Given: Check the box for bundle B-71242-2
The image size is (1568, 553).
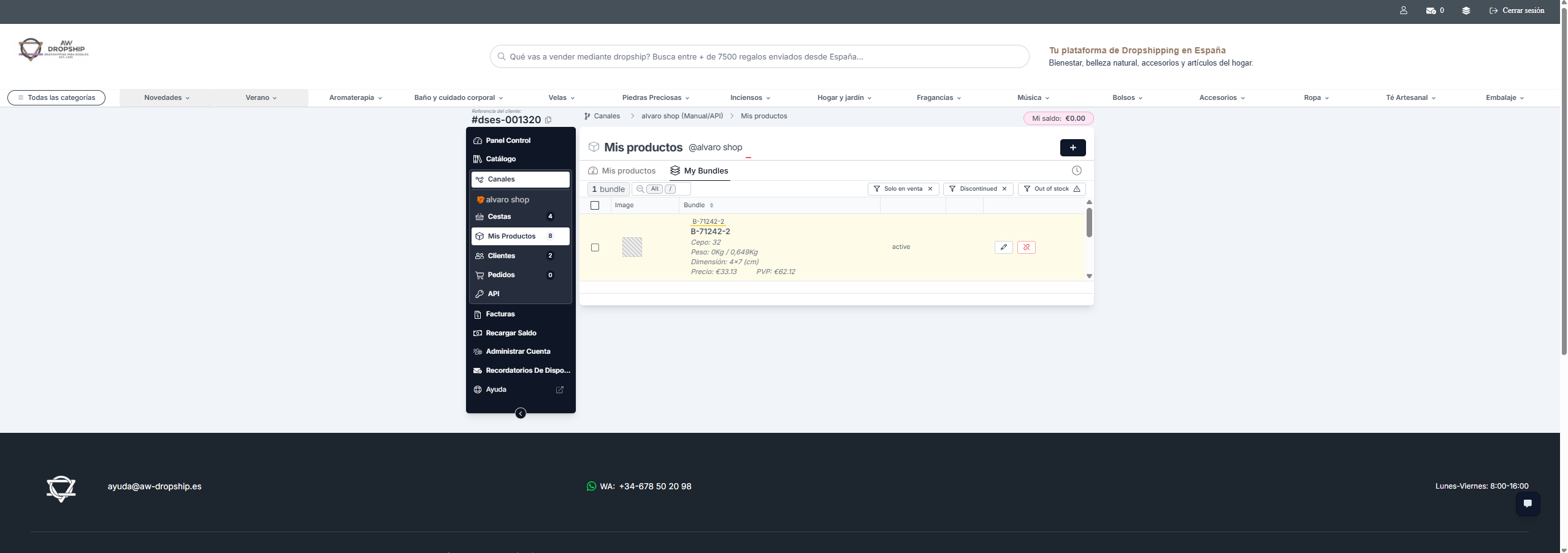Looking at the screenshot, I should [595, 248].
